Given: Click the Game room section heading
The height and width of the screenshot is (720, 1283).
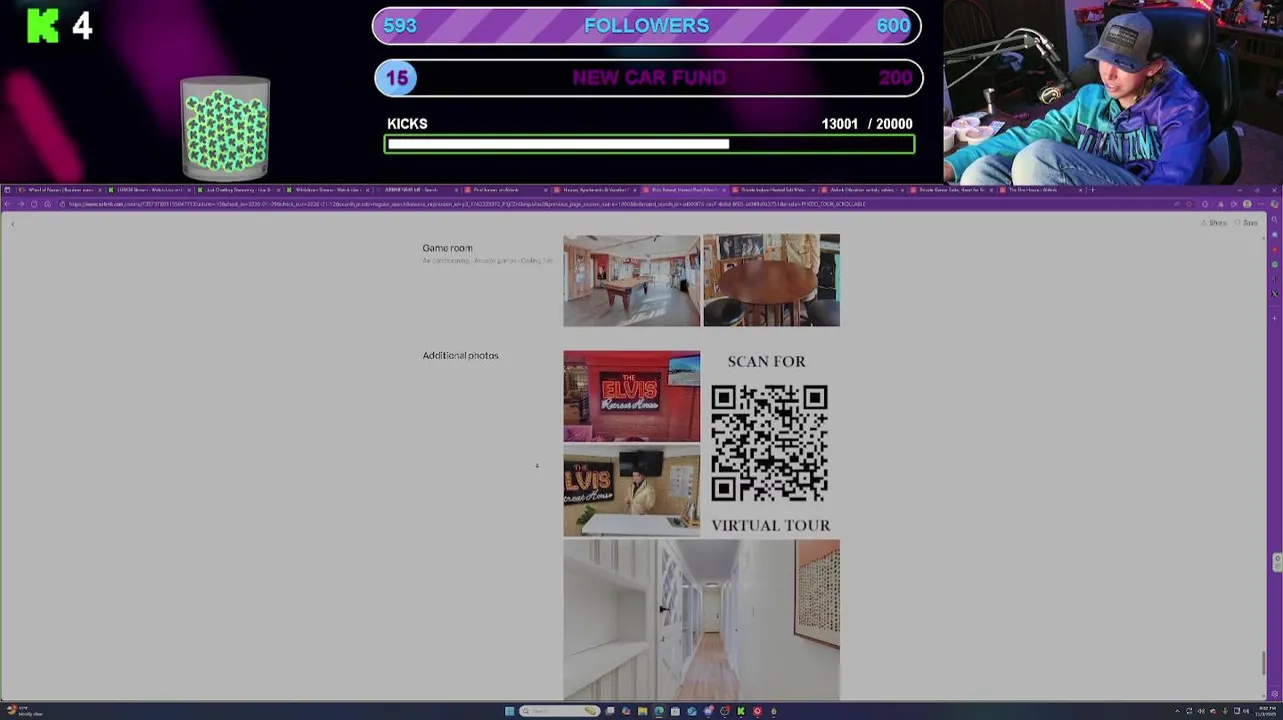Looking at the screenshot, I should (447, 248).
